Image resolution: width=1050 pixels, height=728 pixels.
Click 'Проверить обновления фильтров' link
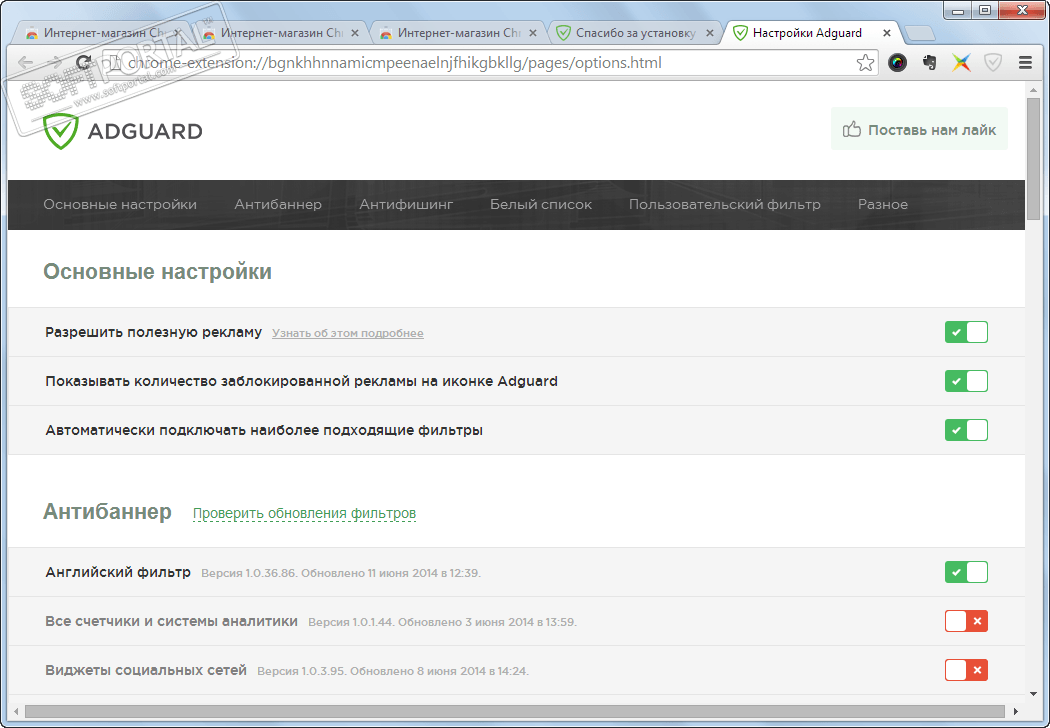[x=304, y=514]
